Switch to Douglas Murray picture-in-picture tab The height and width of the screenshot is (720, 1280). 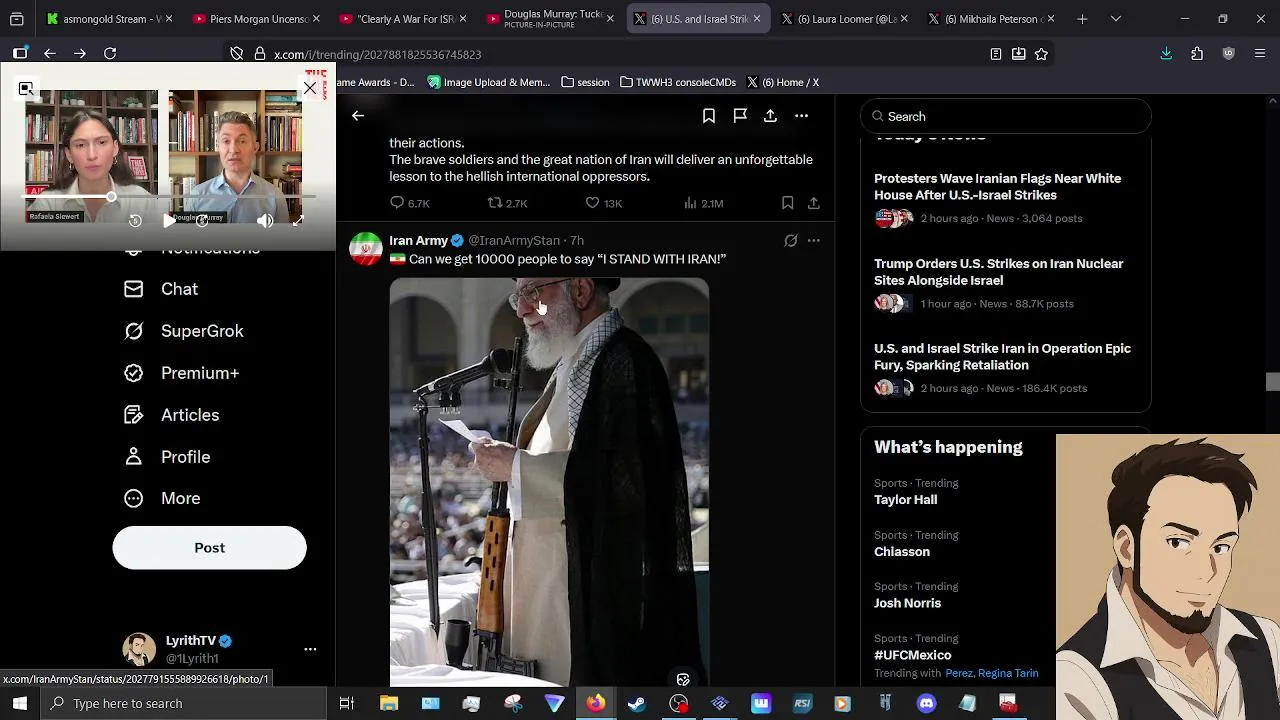[549, 19]
